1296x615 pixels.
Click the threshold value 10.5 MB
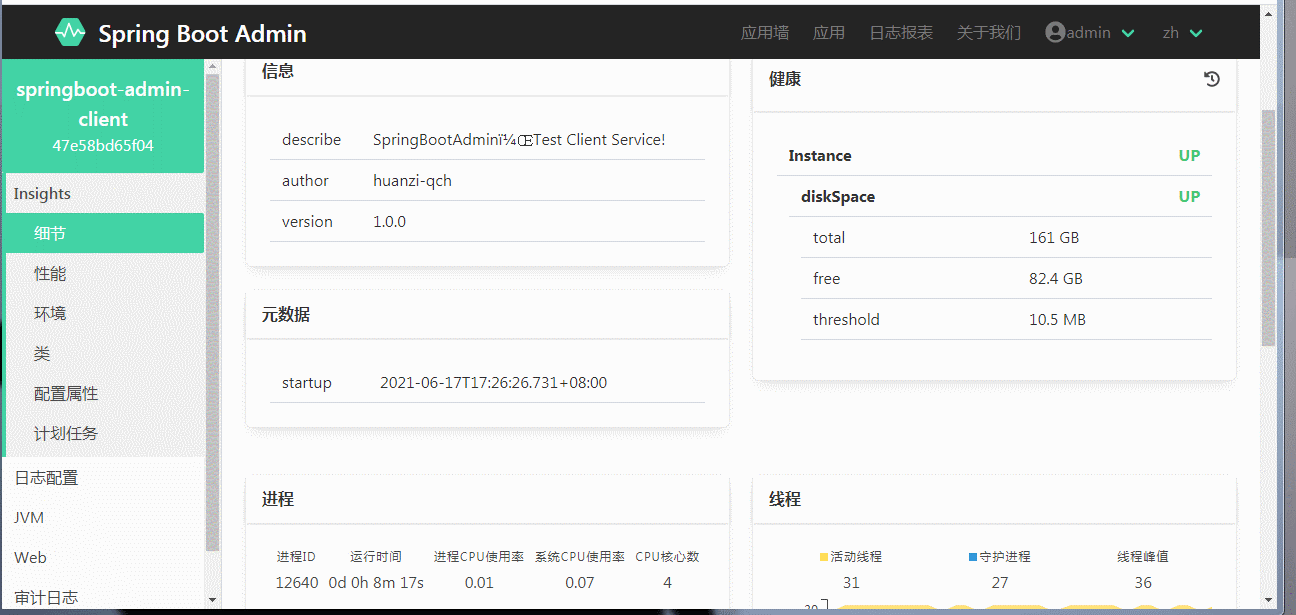point(1057,319)
